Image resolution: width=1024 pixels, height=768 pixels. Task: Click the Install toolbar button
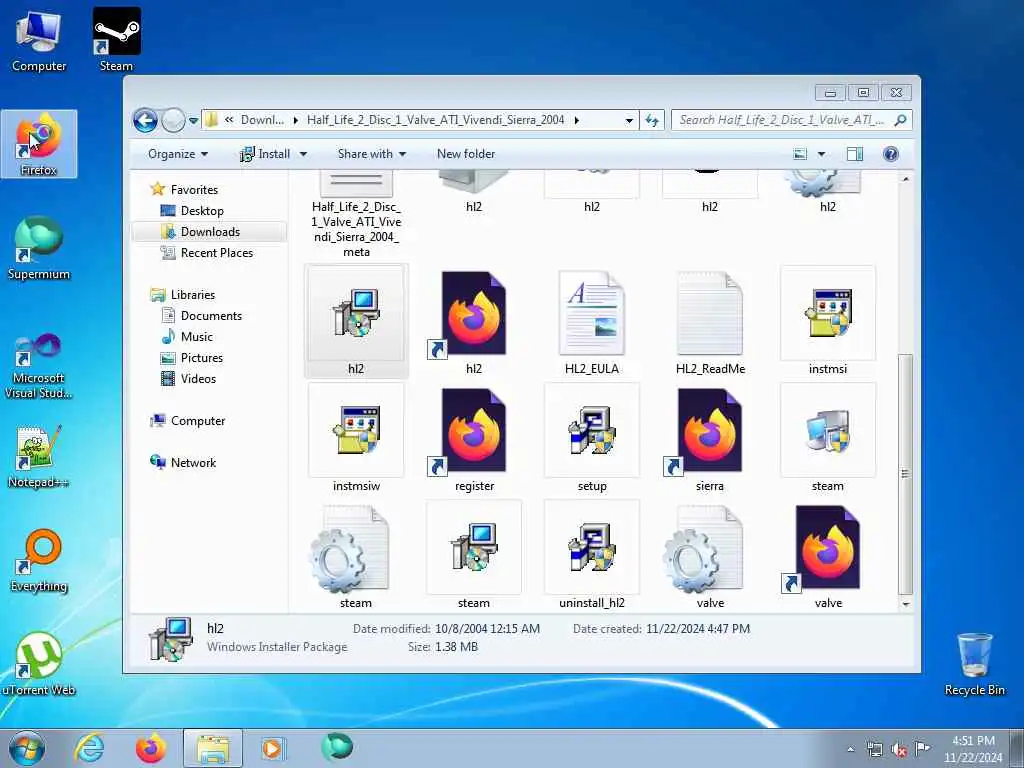(x=265, y=154)
